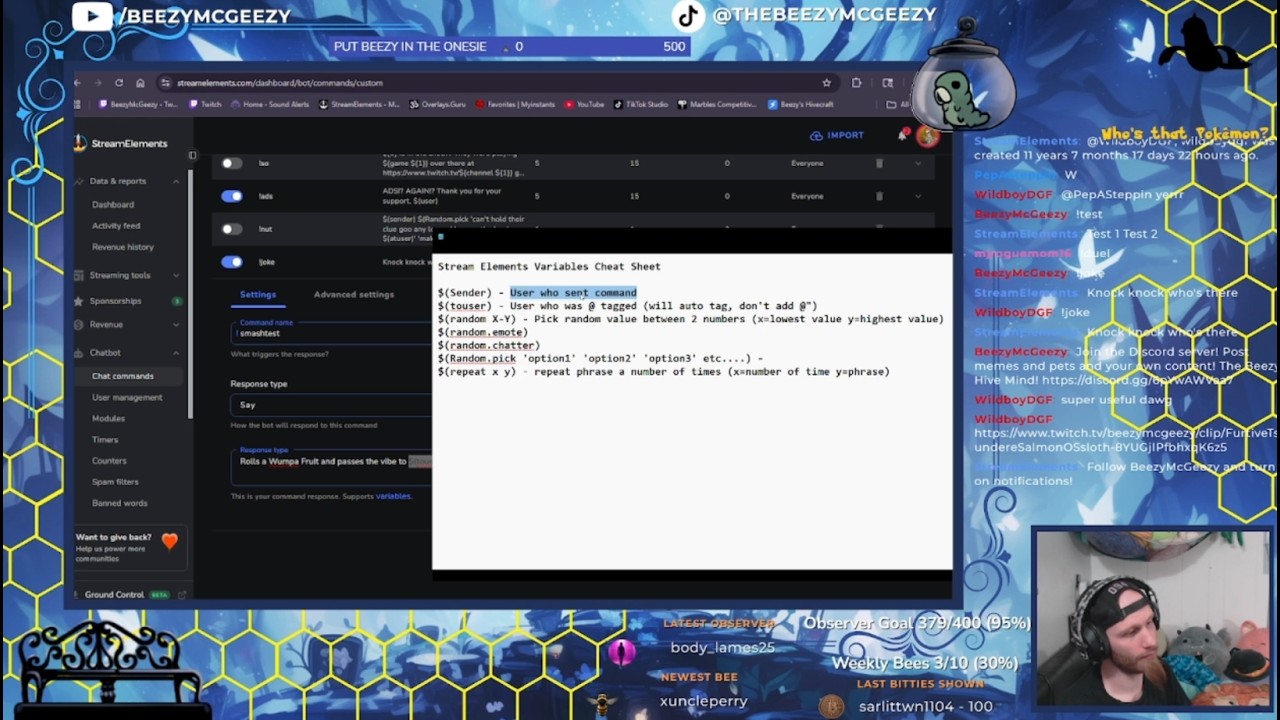This screenshot has height=720, width=1280.
Task: Collapse the Data & reports section
Action: pos(176,181)
